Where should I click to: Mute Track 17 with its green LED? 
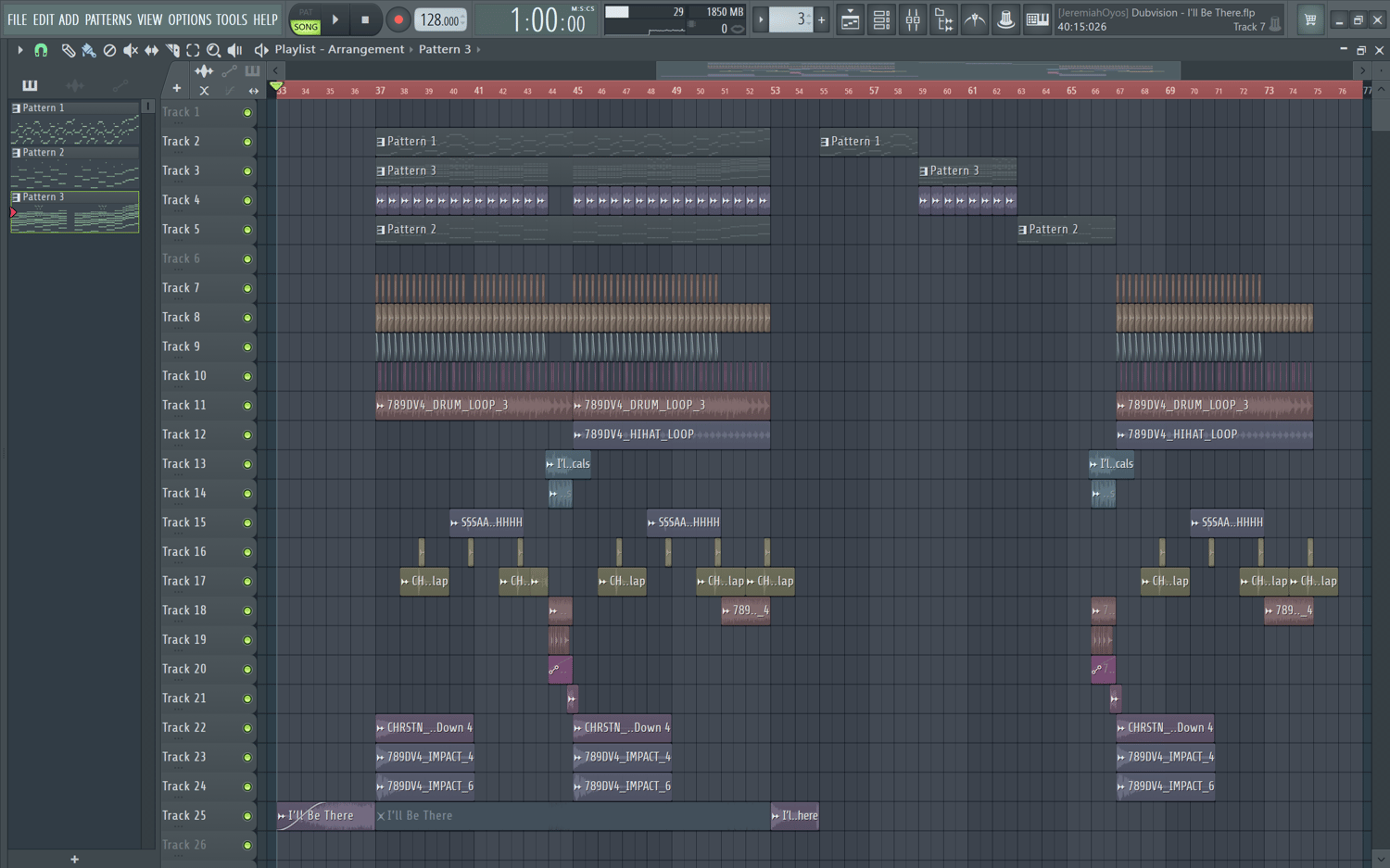(247, 582)
